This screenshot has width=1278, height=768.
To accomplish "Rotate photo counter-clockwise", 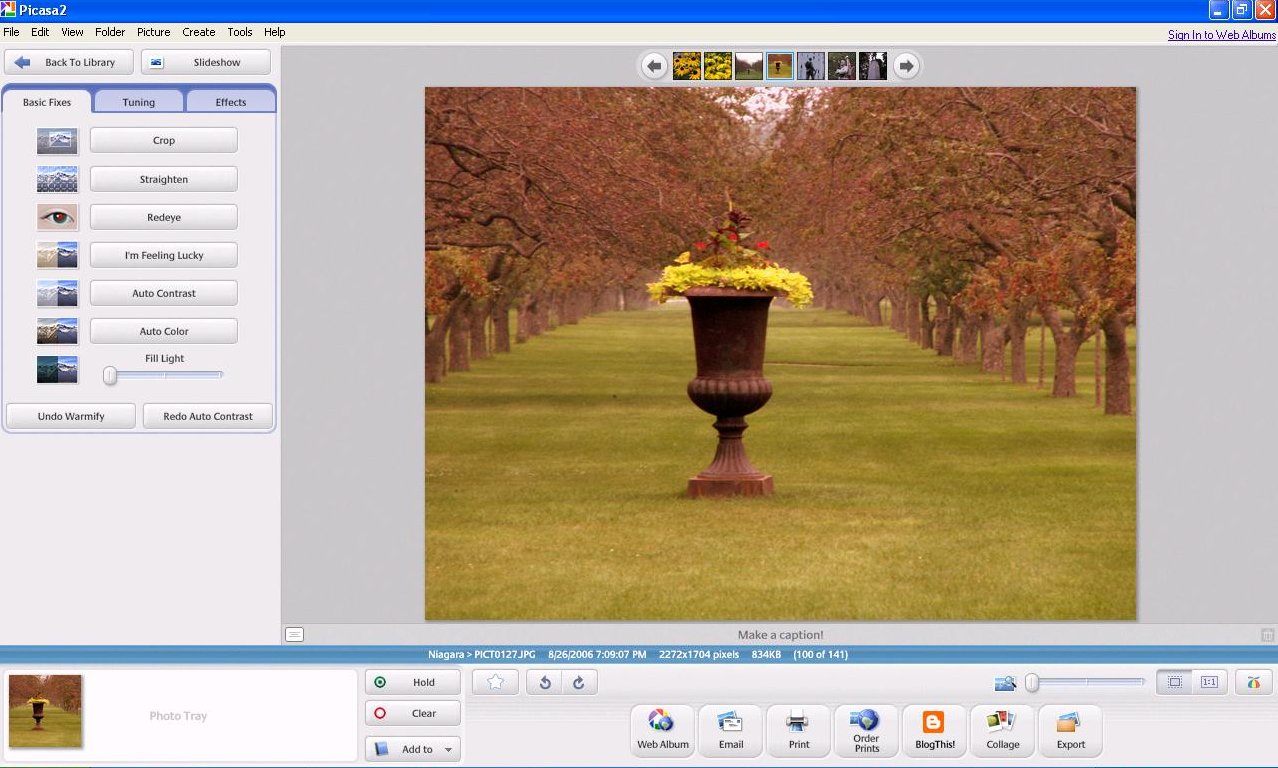I will pos(545,682).
